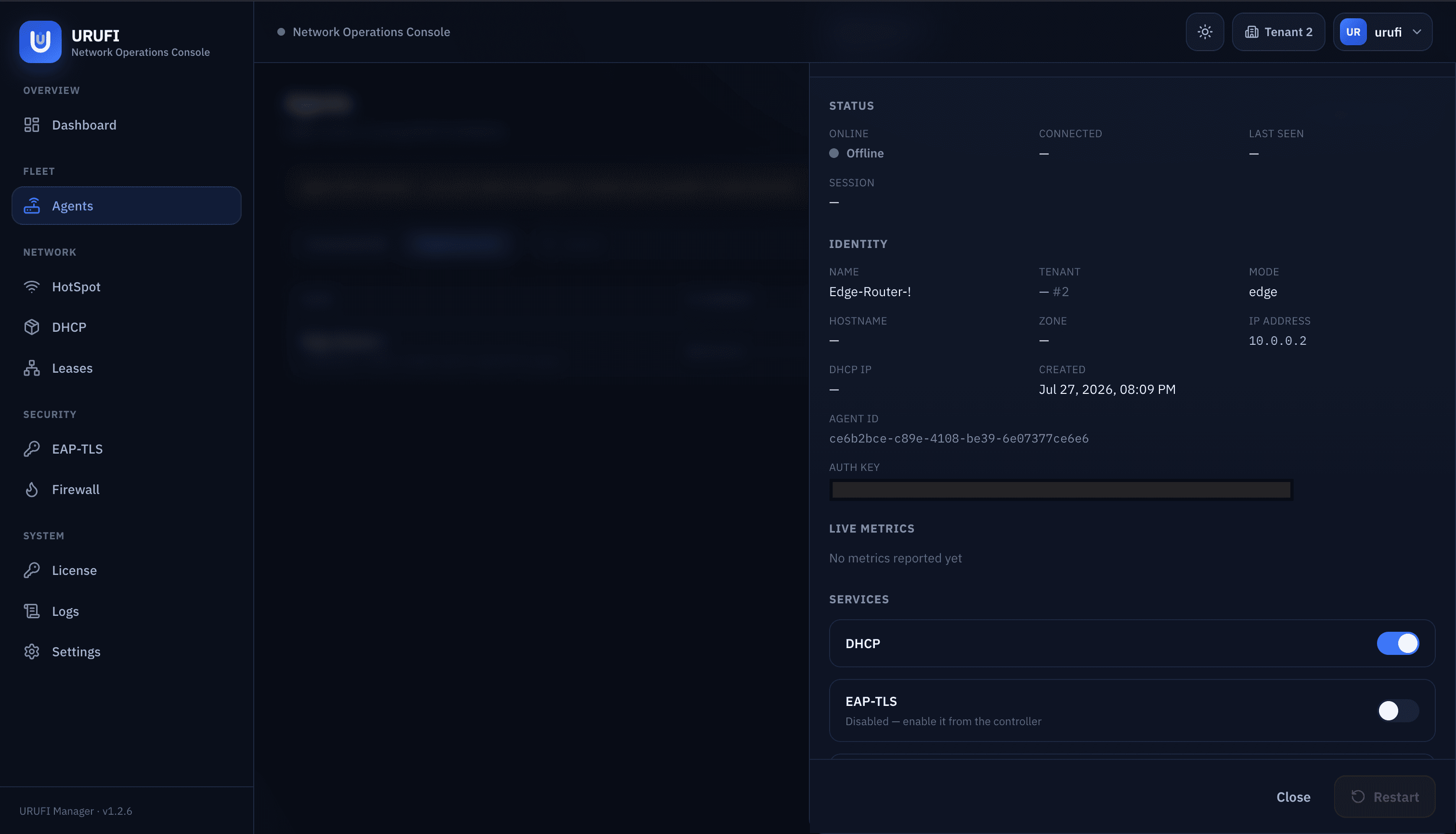The width and height of the screenshot is (1456, 834).
Task: Click the IP address 10.0.0.2
Action: pos(1277,341)
